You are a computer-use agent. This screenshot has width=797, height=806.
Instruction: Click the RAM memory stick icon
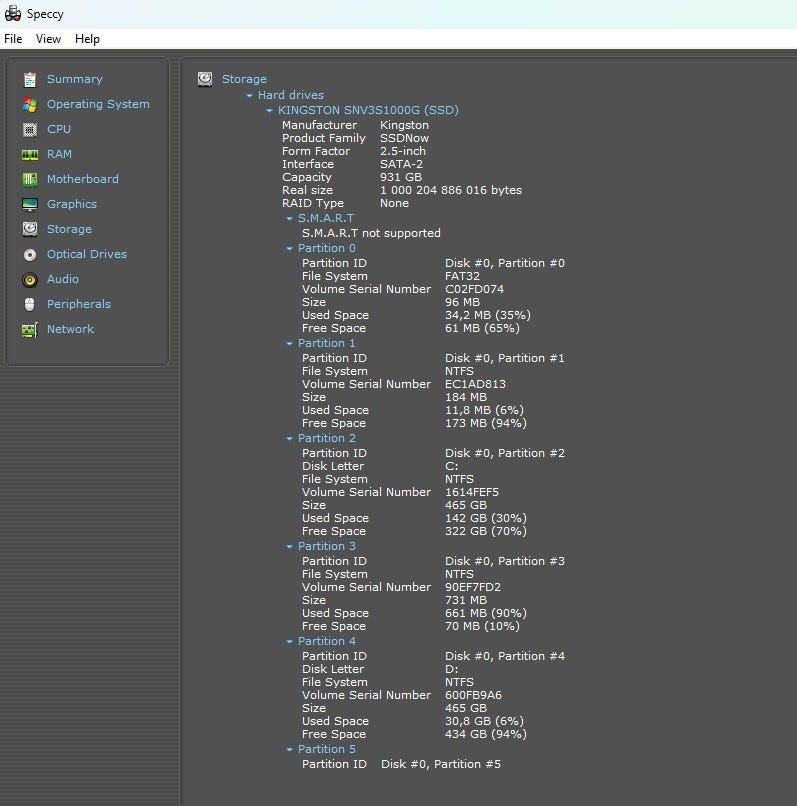click(29, 154)
